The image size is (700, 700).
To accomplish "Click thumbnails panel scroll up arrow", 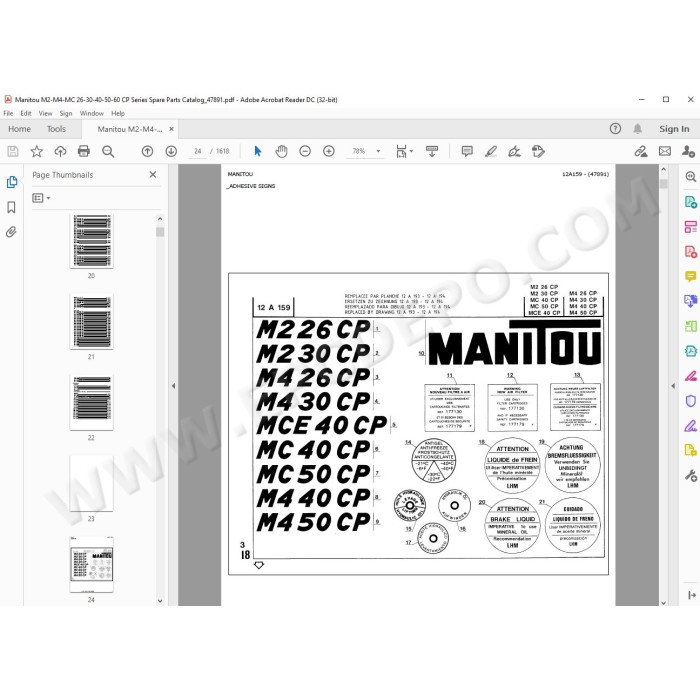I will pyautogui.click(x=160, y=219).
